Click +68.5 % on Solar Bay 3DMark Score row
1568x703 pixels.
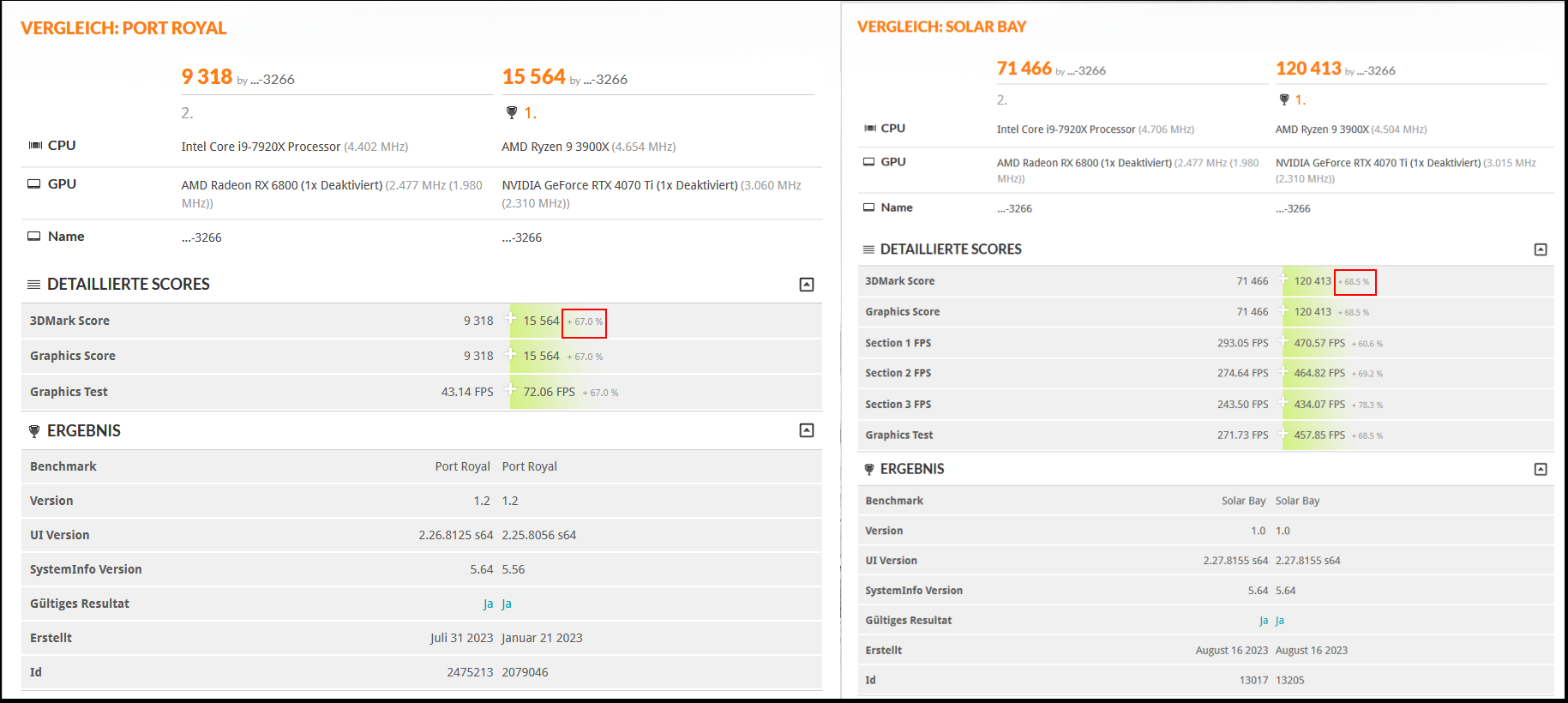click(1354, 282)
